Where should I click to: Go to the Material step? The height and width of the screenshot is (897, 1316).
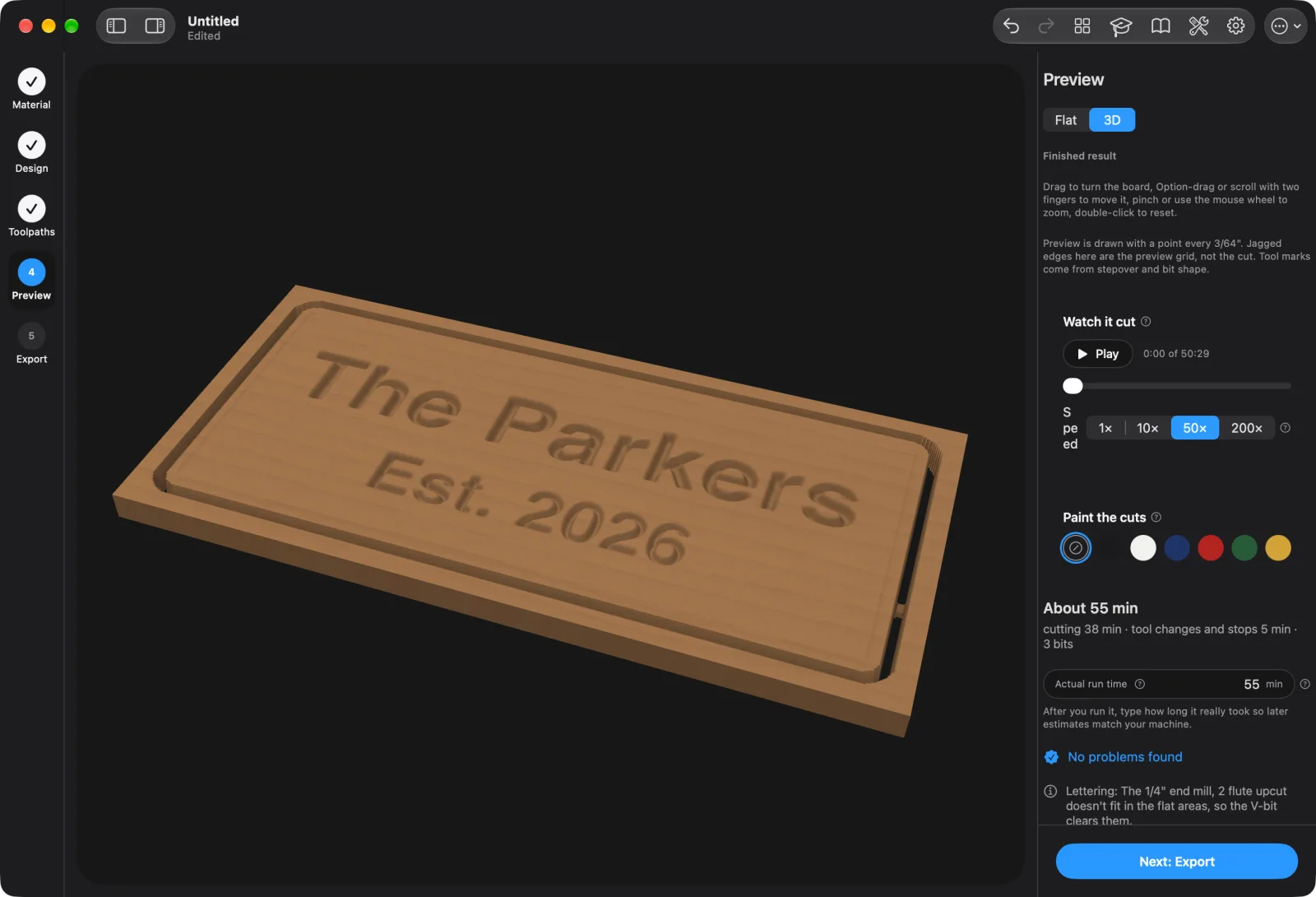click(x=31, y=89)
